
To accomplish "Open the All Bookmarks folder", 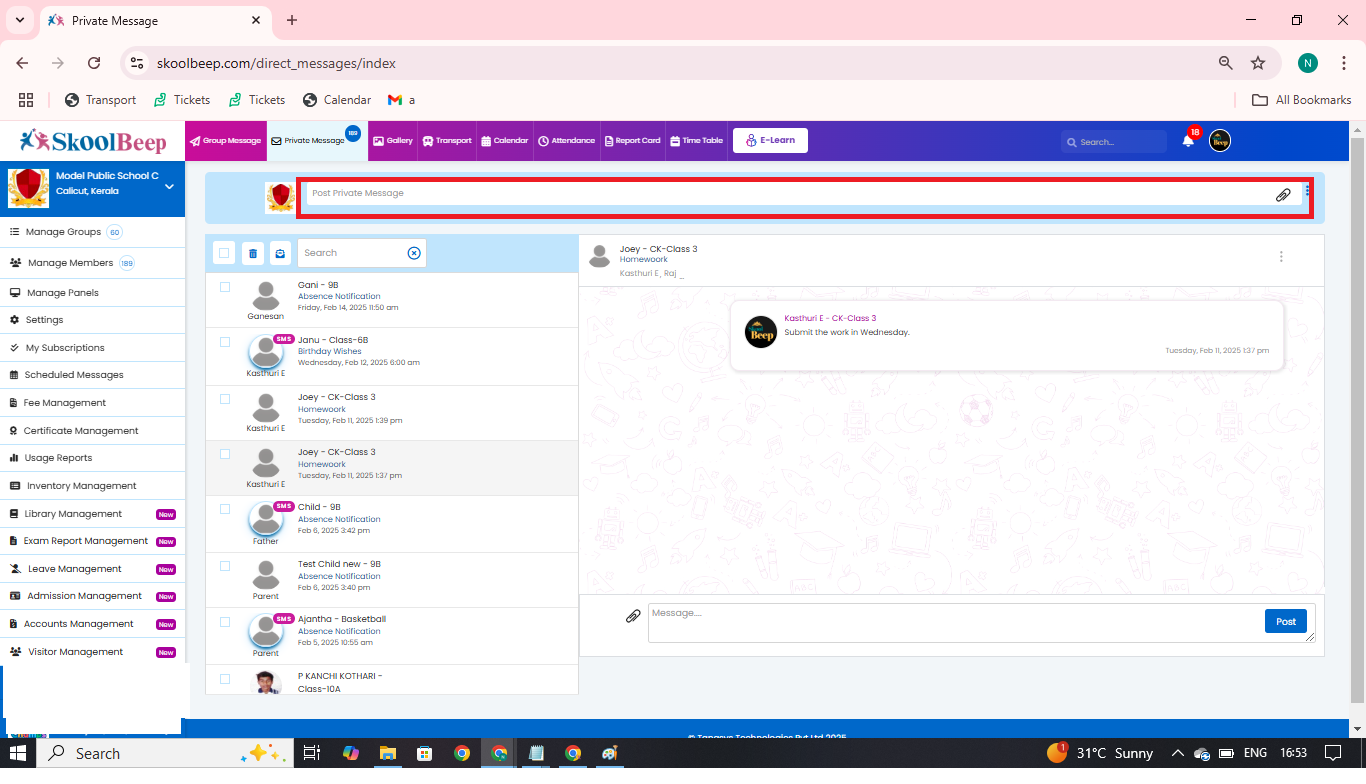I will [x=1301, y=100].
